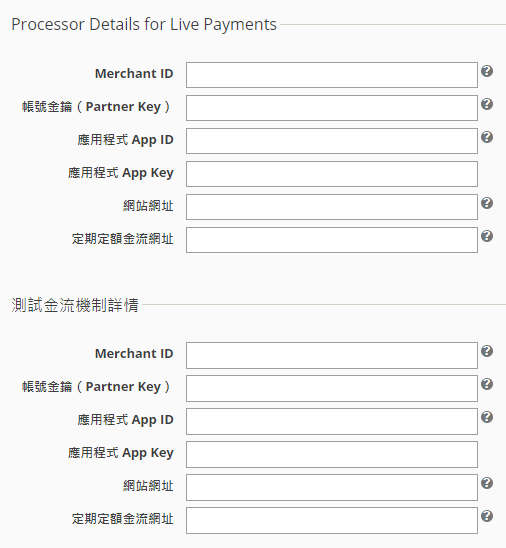
Task: Click help icon beside test Merchant ID
Action: [487, 351]
